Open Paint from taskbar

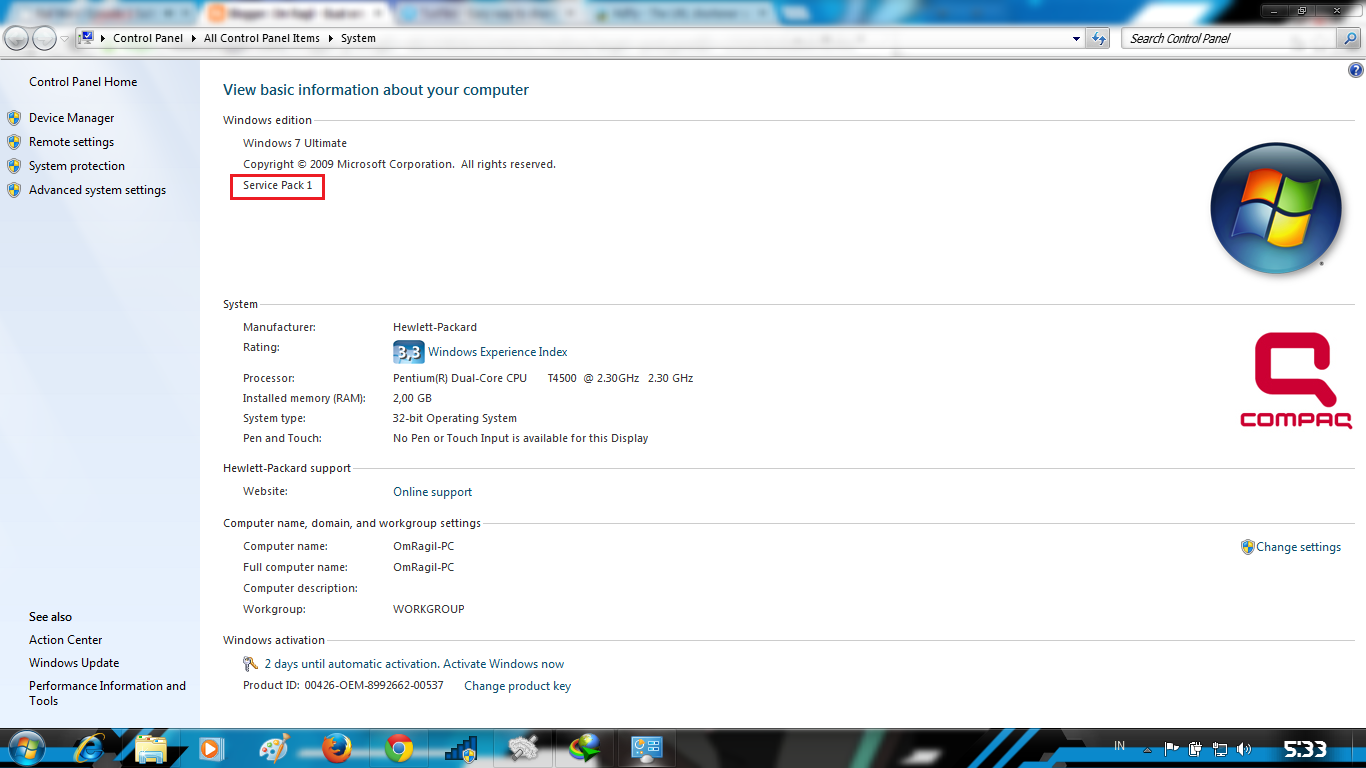coord(273,748)
